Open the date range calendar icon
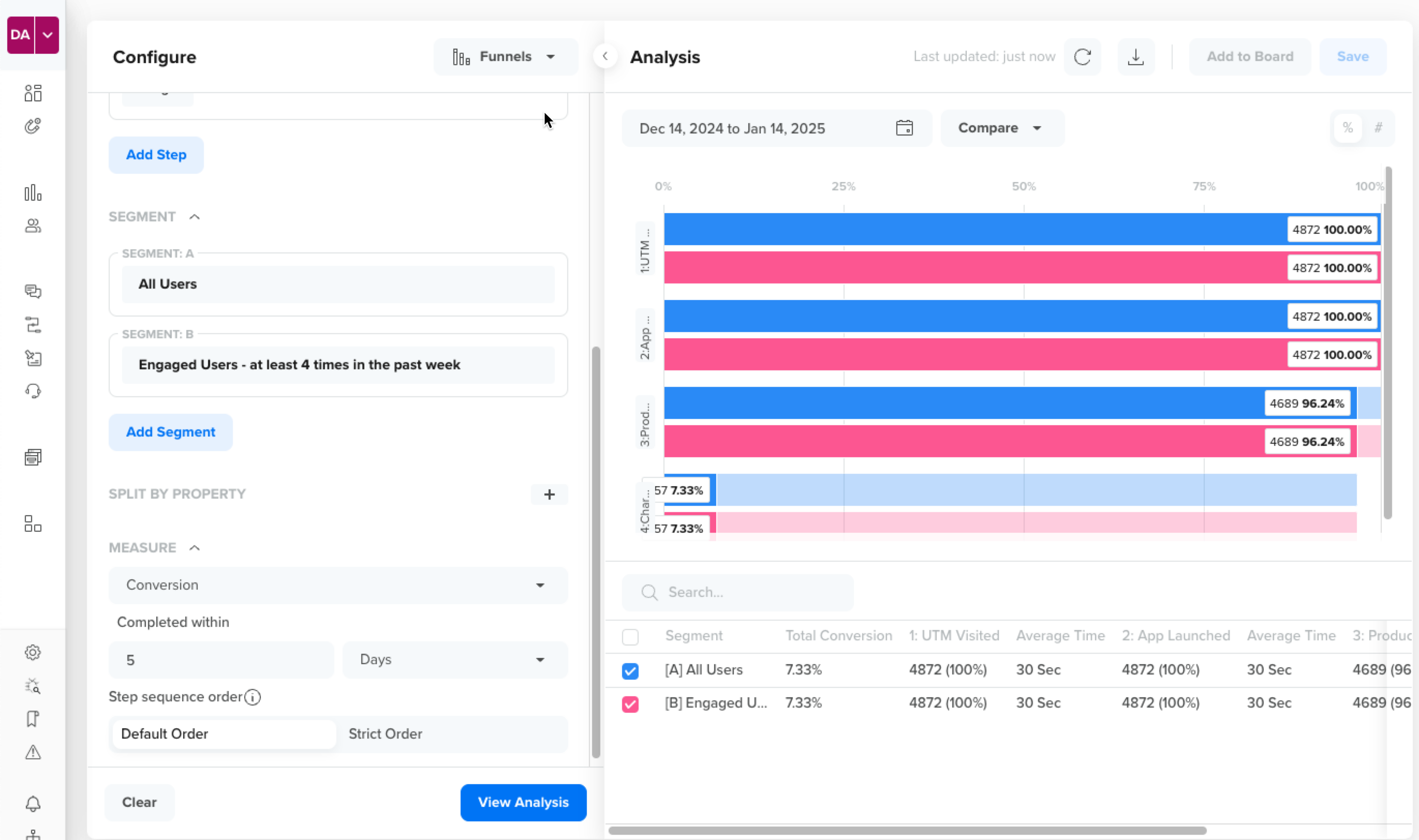This screenshot has width=1419, height=840. pos(904,128)
